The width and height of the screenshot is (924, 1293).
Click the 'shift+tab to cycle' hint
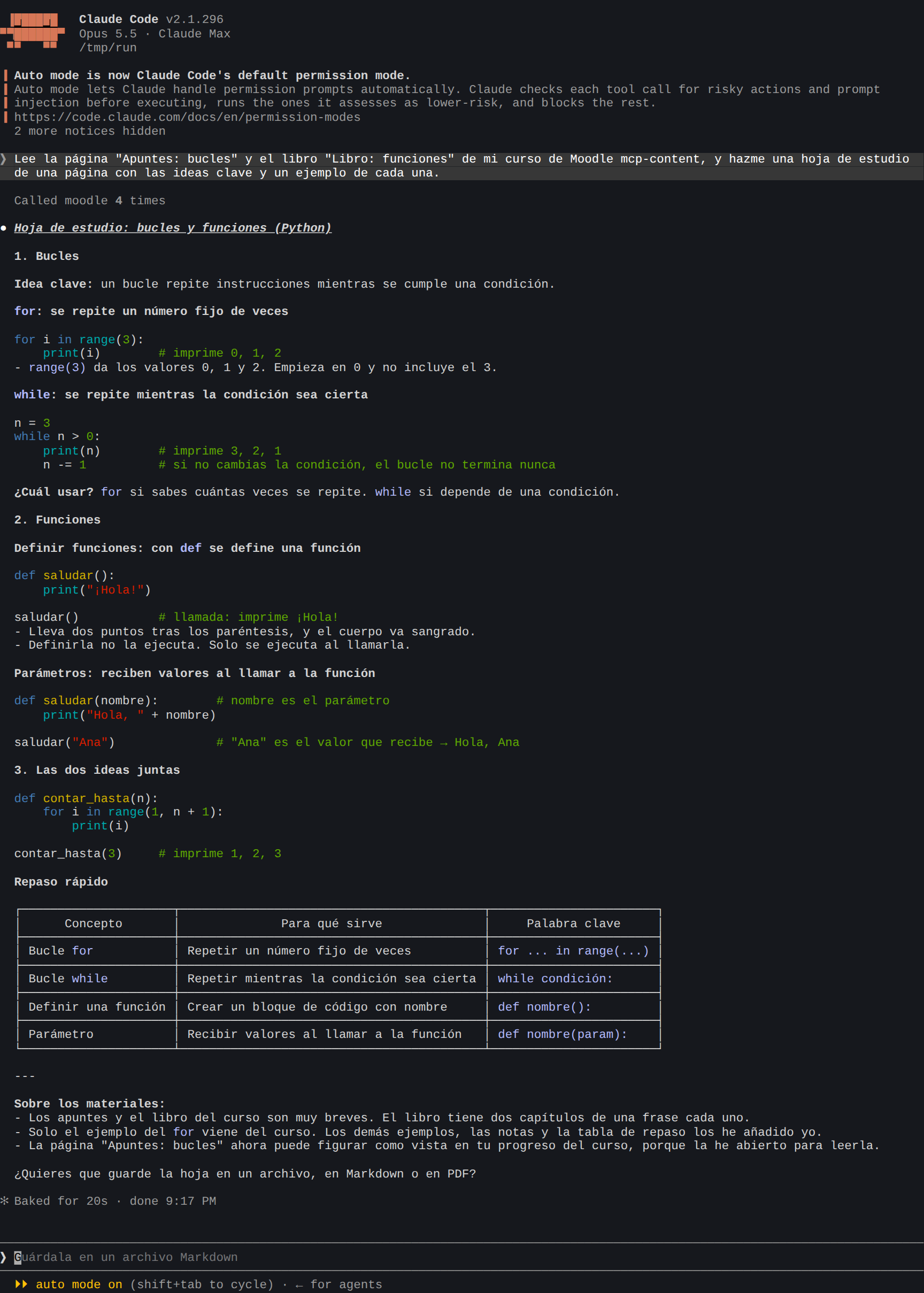coord(202,1284)
